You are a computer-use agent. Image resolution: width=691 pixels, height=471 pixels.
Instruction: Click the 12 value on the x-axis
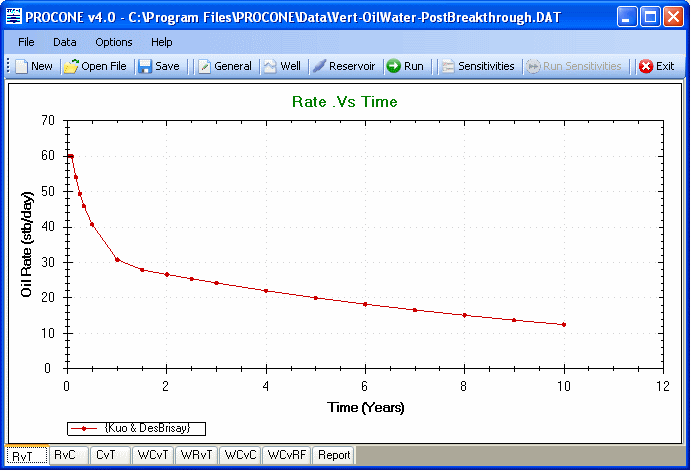[x=662, y=386]
